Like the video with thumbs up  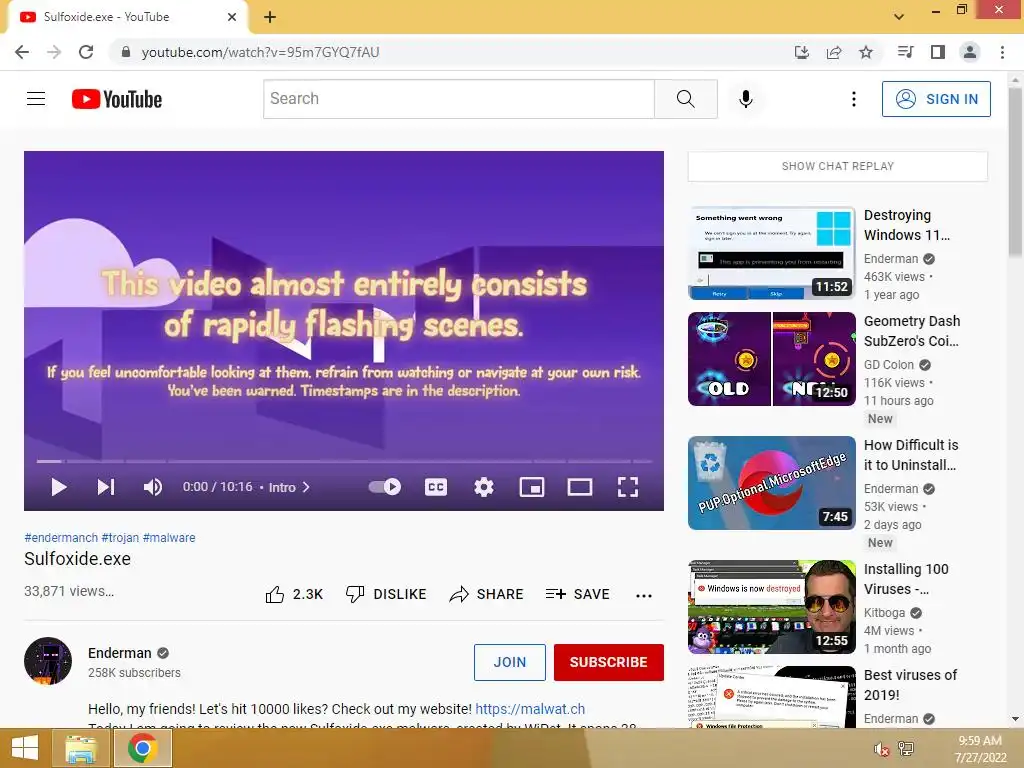click(294, 594)
